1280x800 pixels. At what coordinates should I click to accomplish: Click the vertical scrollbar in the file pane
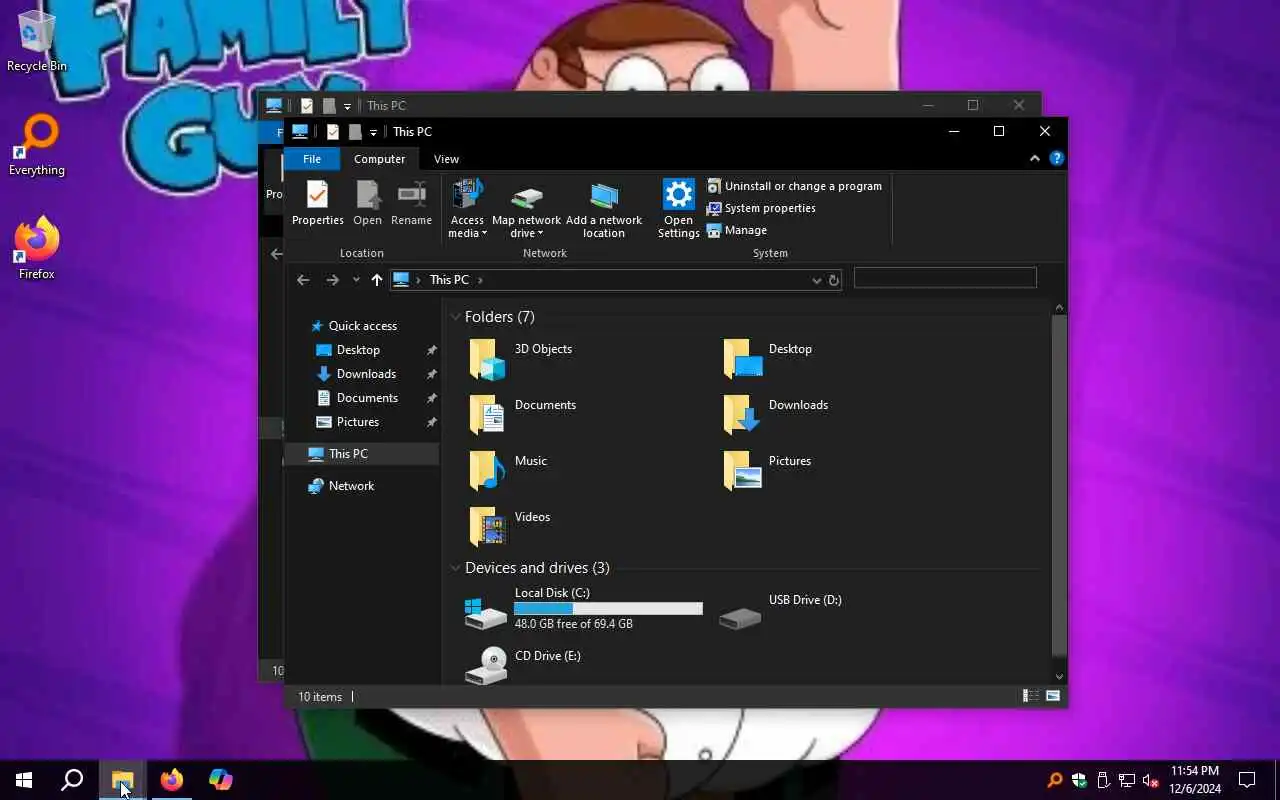click(1060, 485)
